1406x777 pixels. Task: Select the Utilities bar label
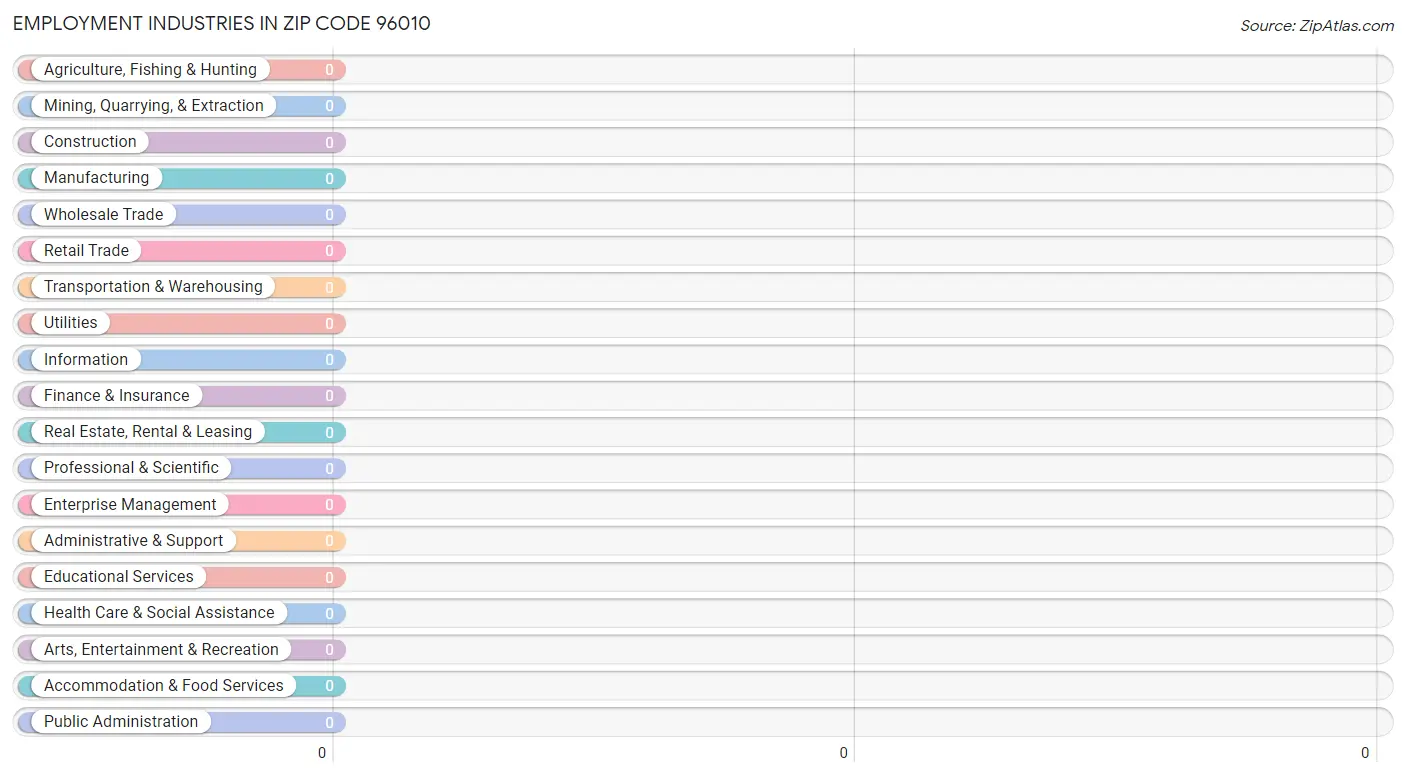(x=71, y=323)
